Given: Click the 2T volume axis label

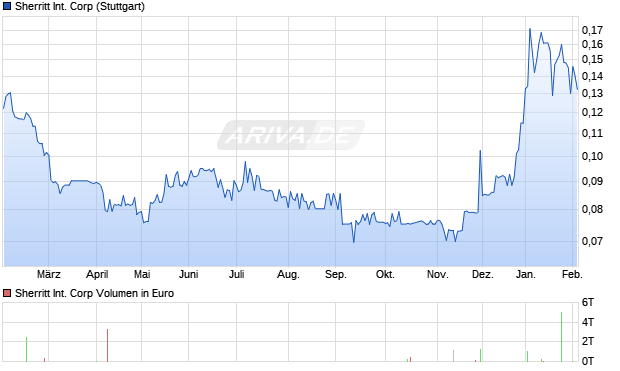Looking at the screenshot, I should (588, 341).
